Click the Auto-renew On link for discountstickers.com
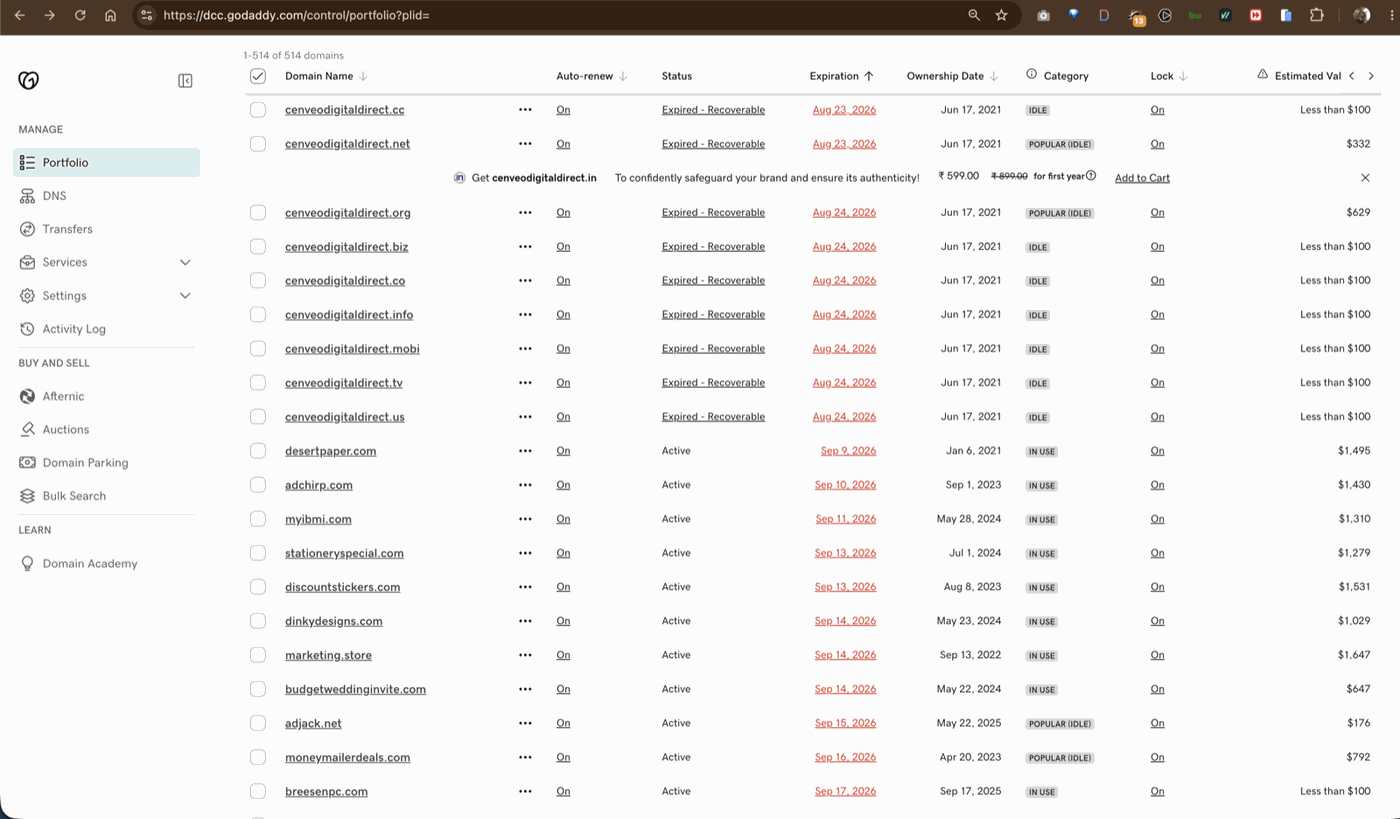This screenshot has height=819, width=1400. (x=563, y=587)
